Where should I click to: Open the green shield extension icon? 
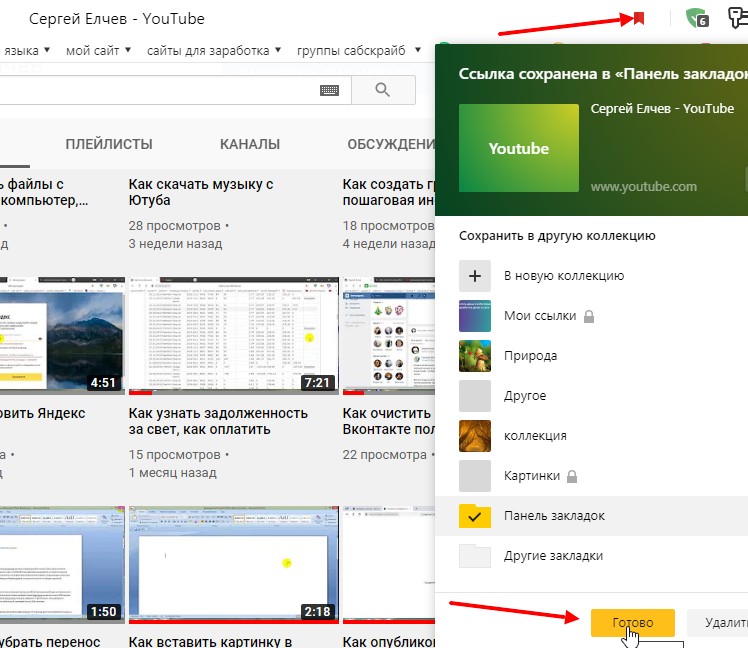point(697,18)
